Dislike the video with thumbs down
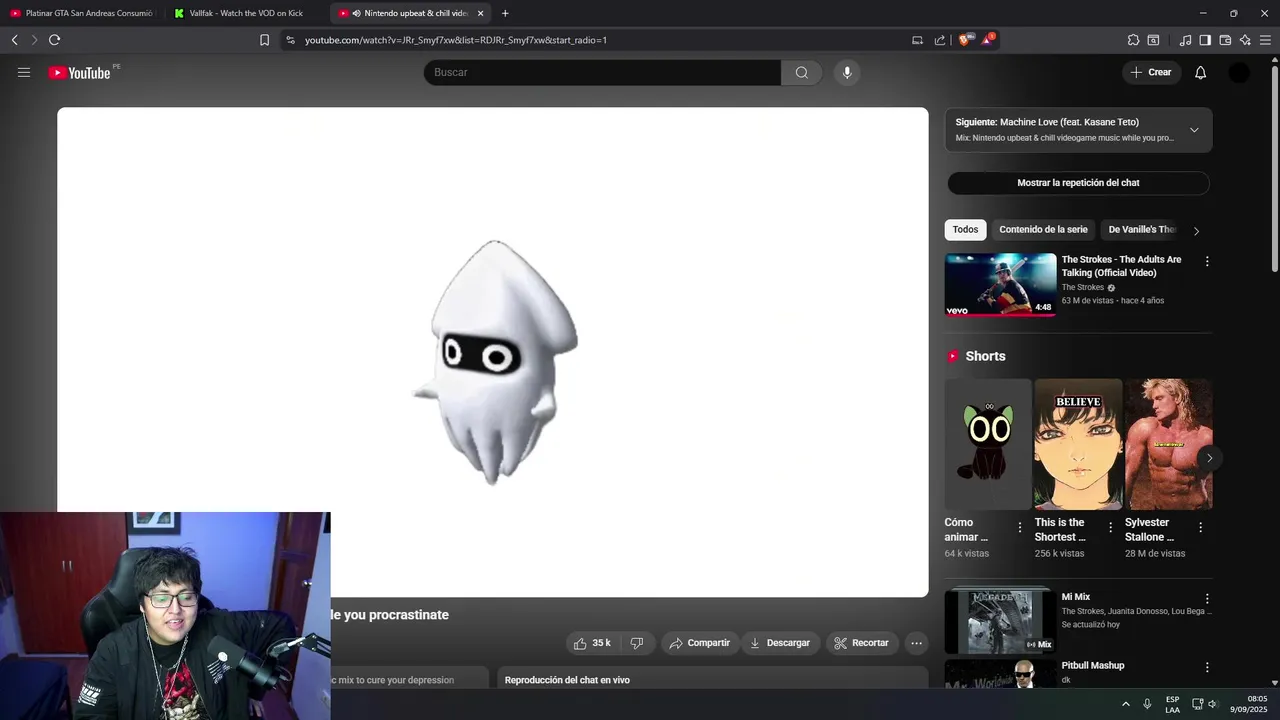Viewport: 1280px width, 720px height. tap(637, 643)
